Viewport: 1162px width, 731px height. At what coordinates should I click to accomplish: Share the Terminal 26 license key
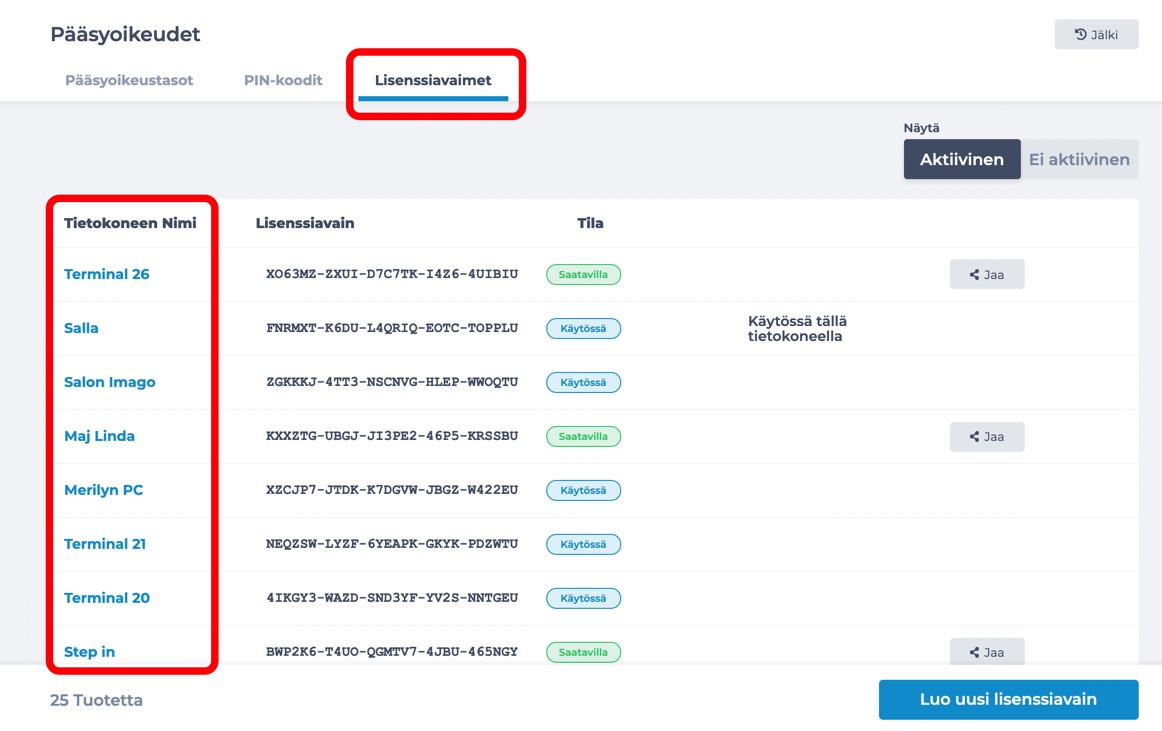point(986,274)
